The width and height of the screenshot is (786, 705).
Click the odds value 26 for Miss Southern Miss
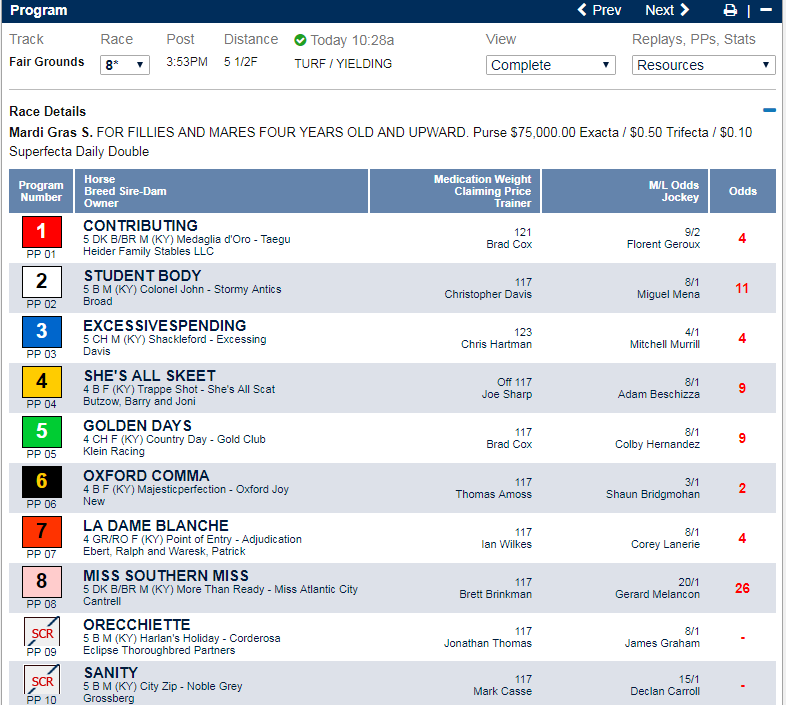click(x=742, y=588)
